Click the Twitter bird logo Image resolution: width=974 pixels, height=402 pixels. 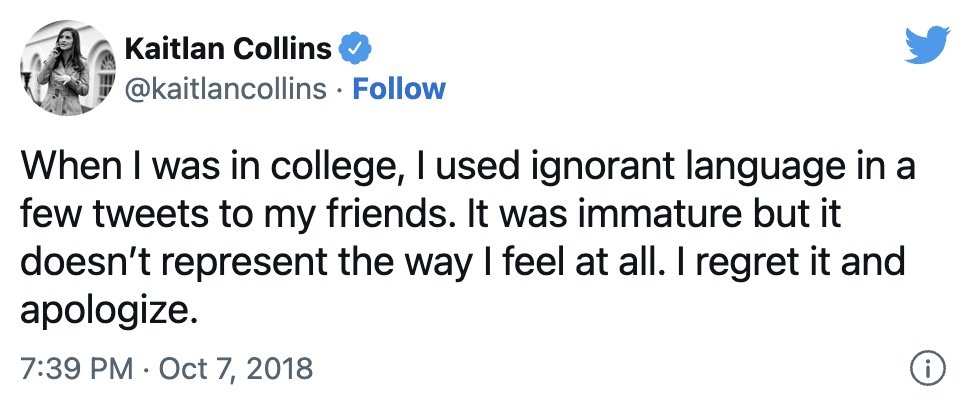click(924, 42)
